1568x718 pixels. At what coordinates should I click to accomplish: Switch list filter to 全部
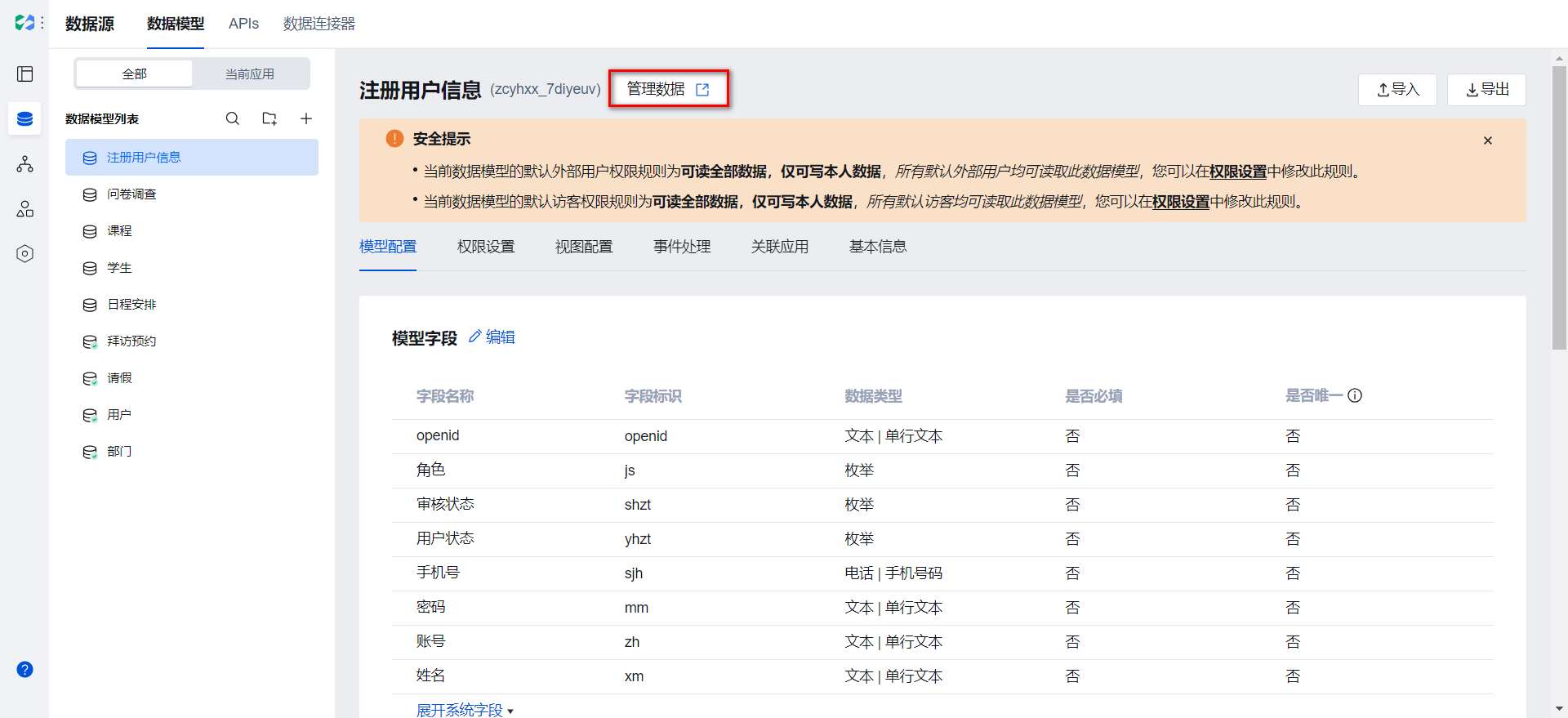click(x=135, y=74)
